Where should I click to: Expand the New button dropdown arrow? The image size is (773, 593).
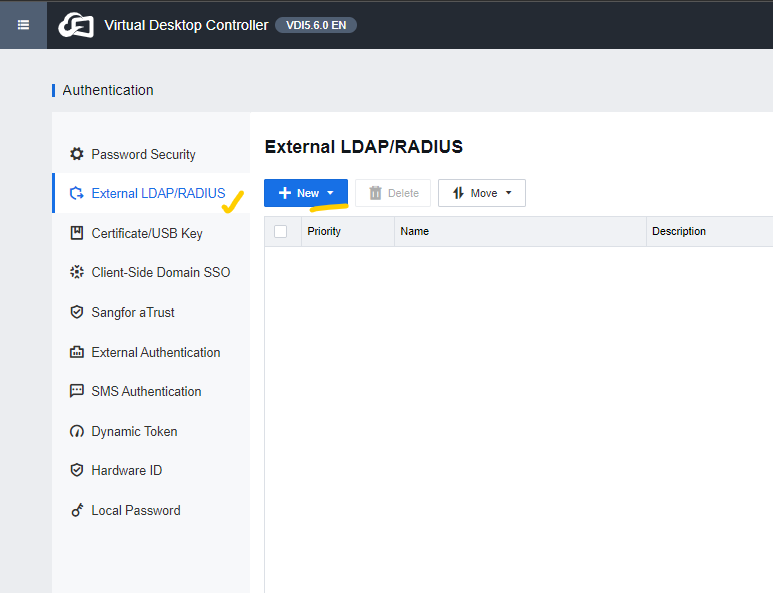(x=330, y=193)
